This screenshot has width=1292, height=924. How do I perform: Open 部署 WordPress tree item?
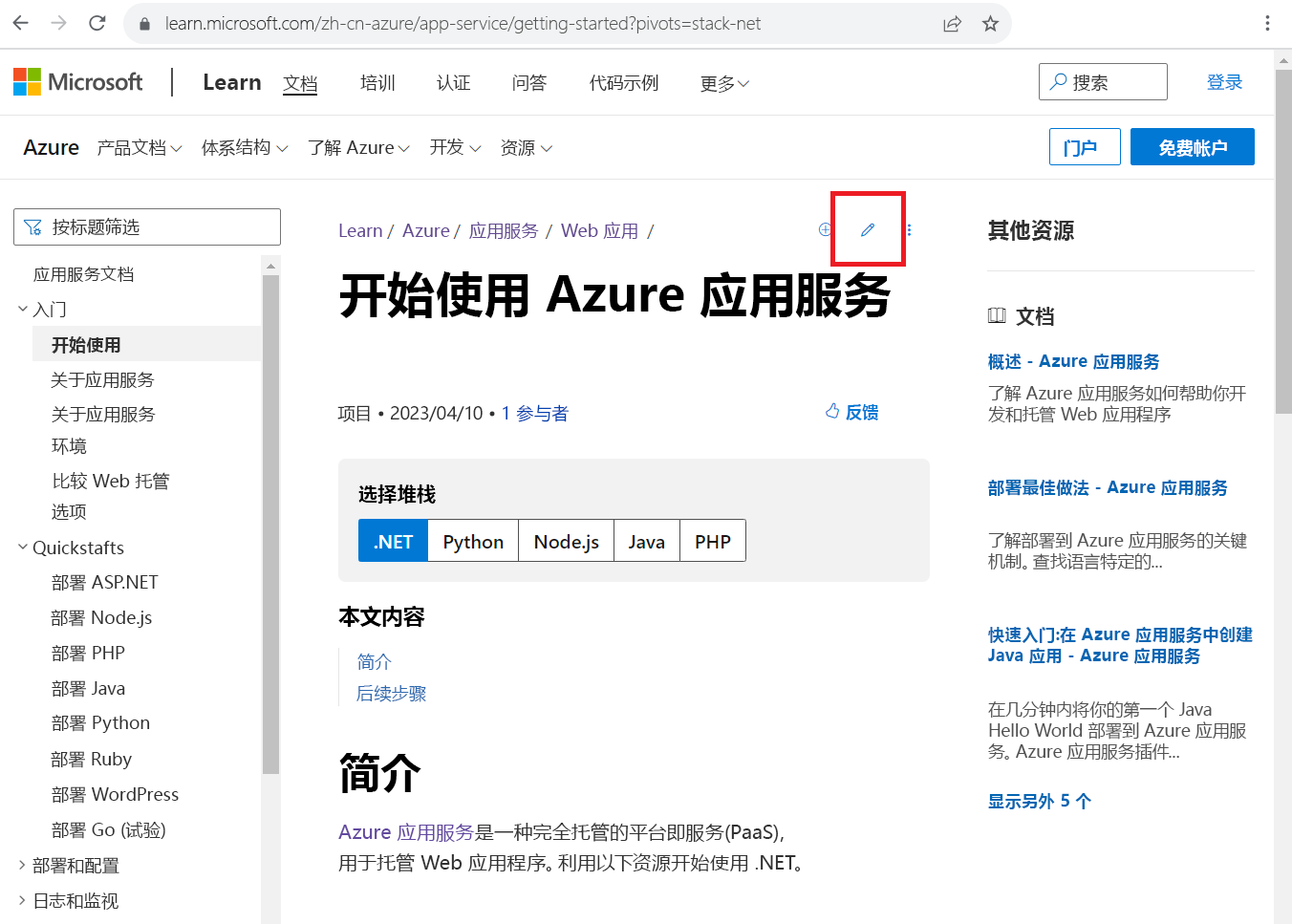(116, 794)
